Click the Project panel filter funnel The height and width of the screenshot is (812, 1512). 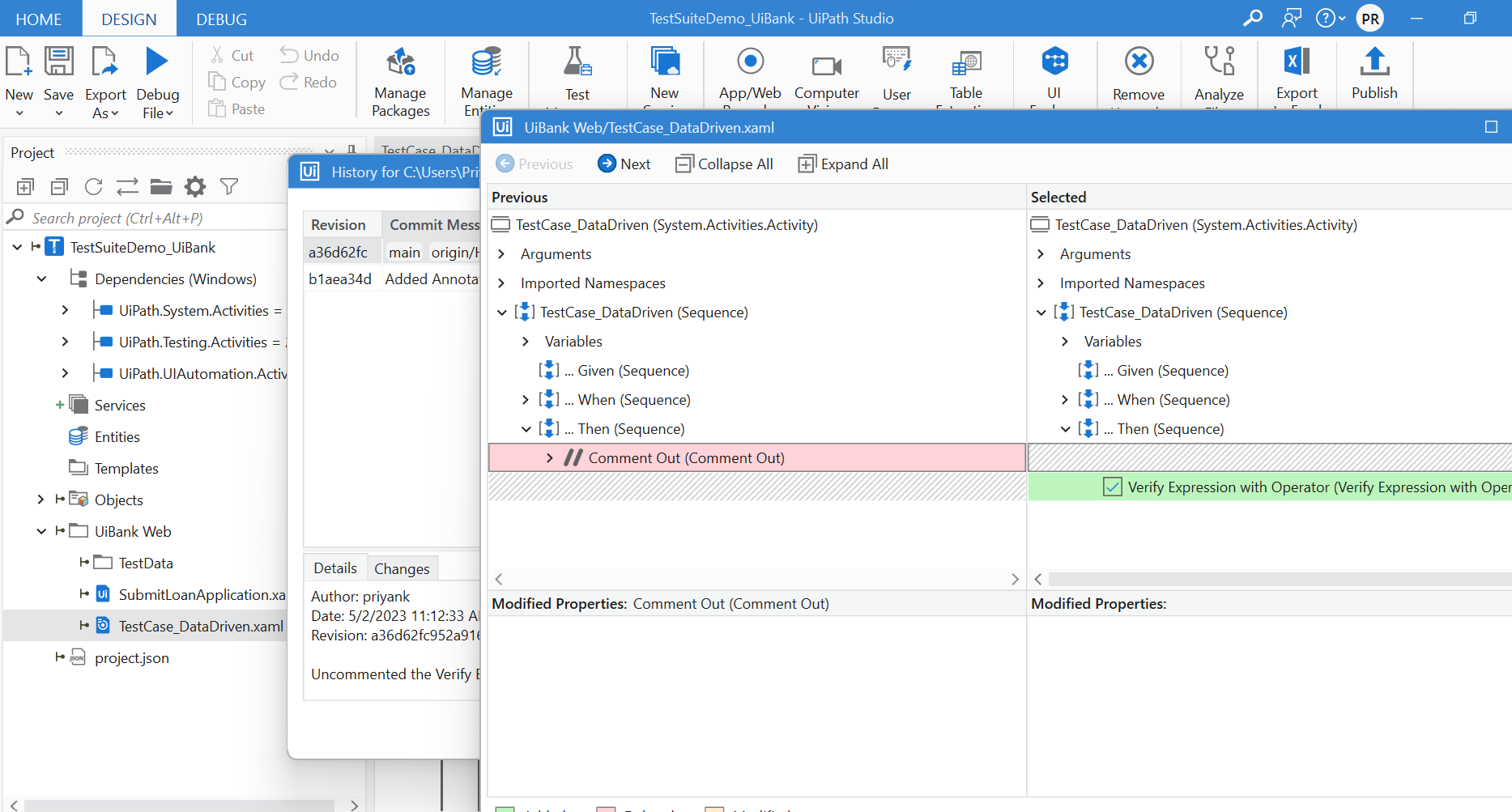(229, 187)
